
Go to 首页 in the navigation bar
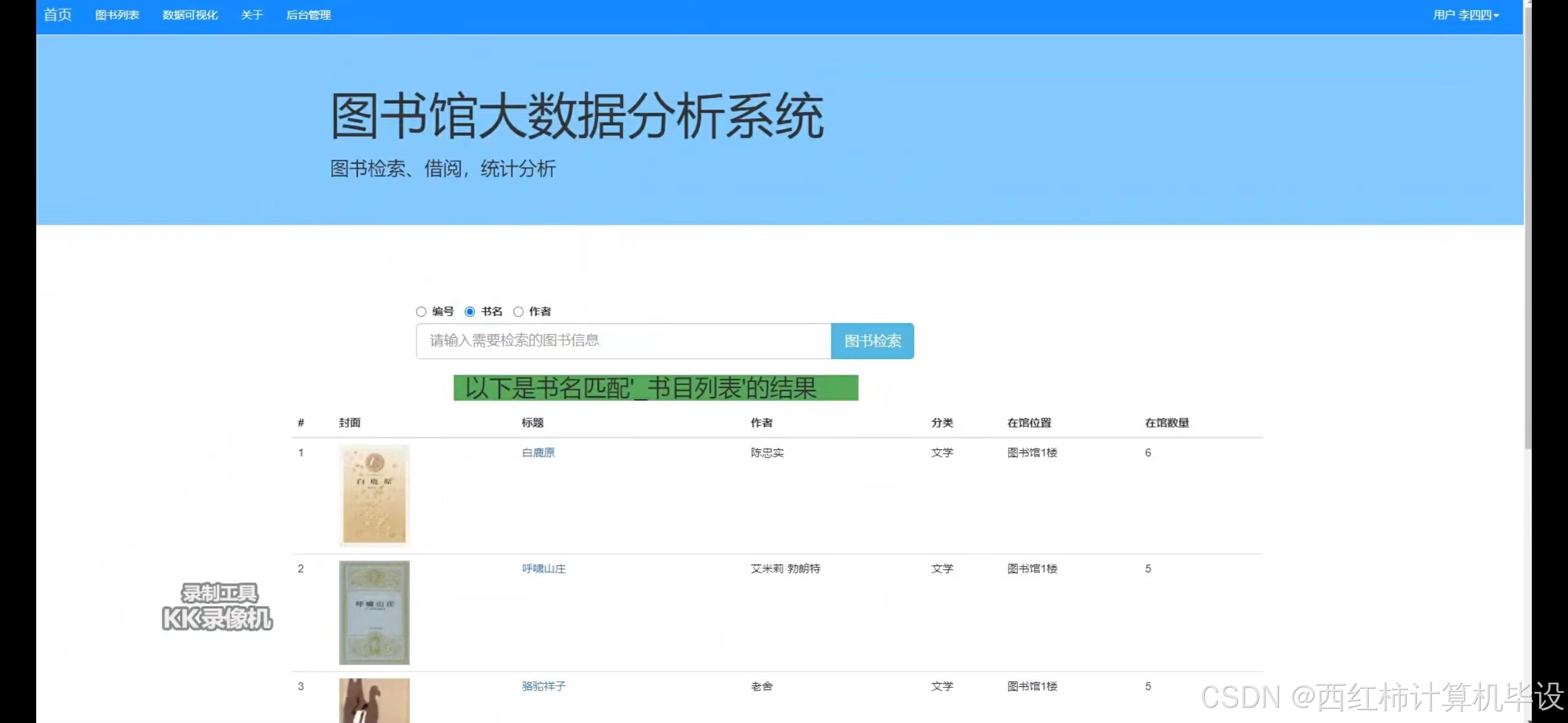[x=57, y=14]
